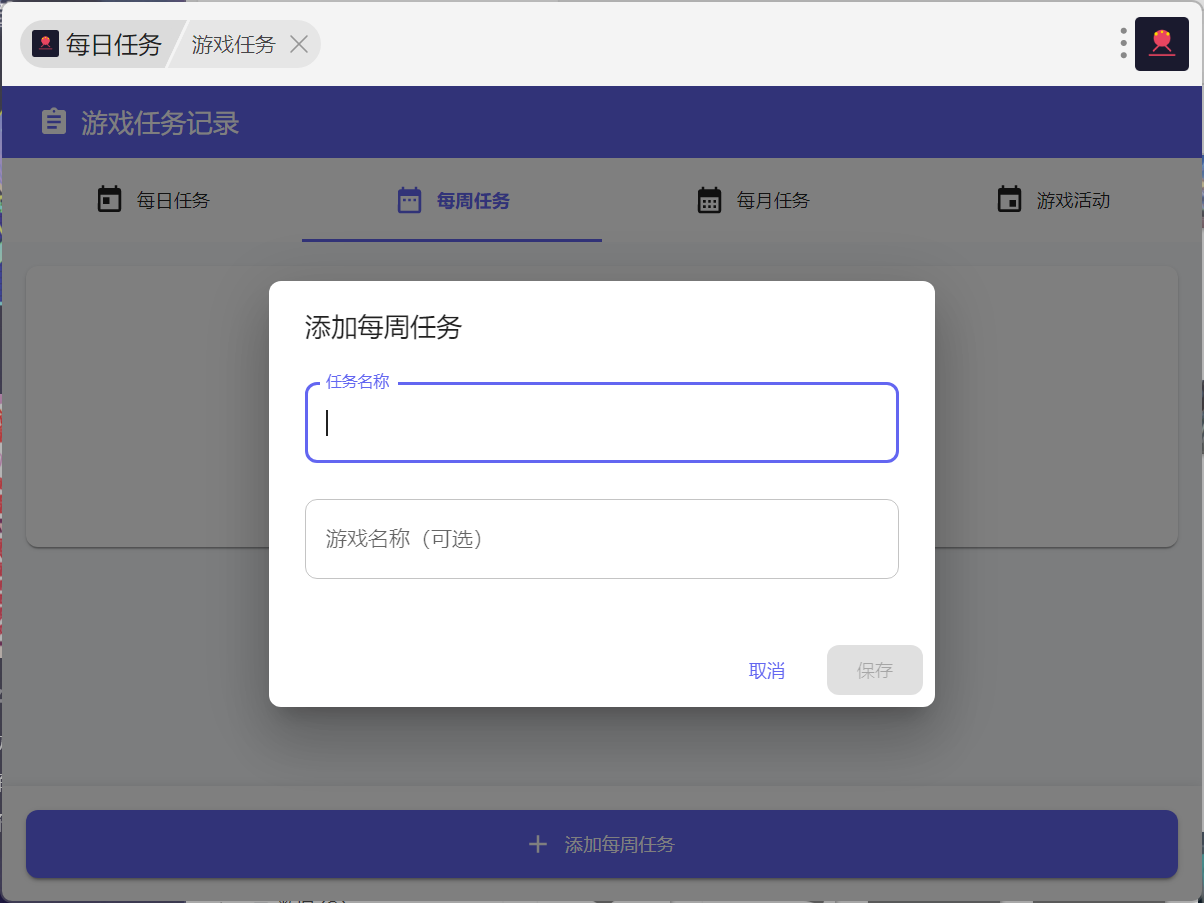Click the 添加每周任务 dialog title
Screen dimensions: 1204x903
point(383,327)
